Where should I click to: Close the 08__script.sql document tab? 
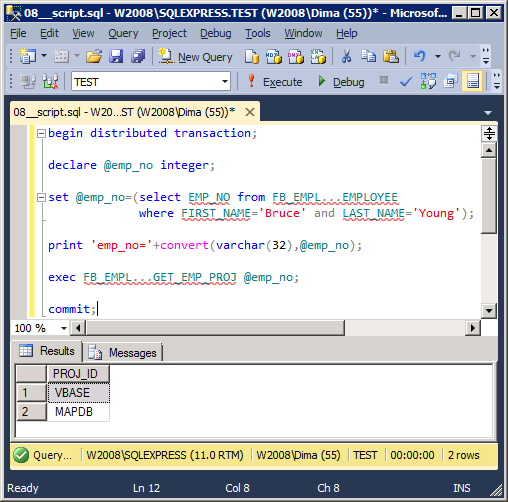pyautogui.click(x=250, y=112)
